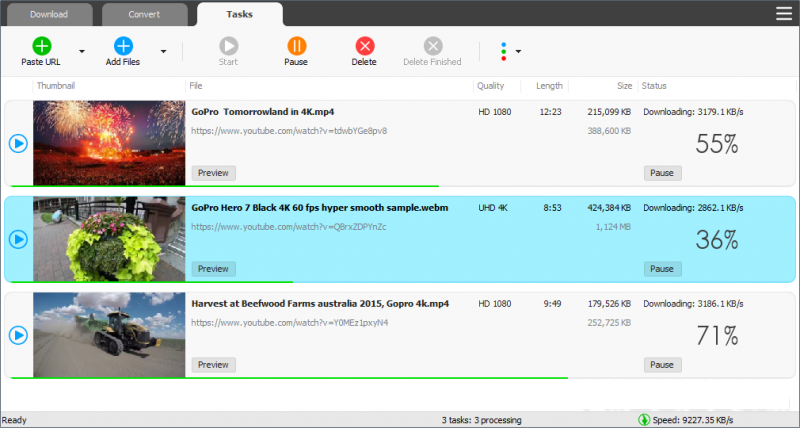
Task: Play the GoPro Tomorrowland task using its blue play icon
Action: click(x=18, y=143)
